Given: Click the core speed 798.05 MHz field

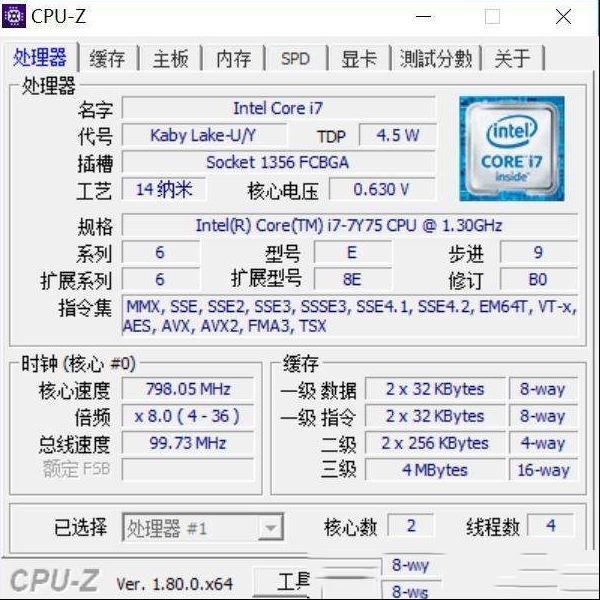Looking at the screenshot, I should pos(188,390).
